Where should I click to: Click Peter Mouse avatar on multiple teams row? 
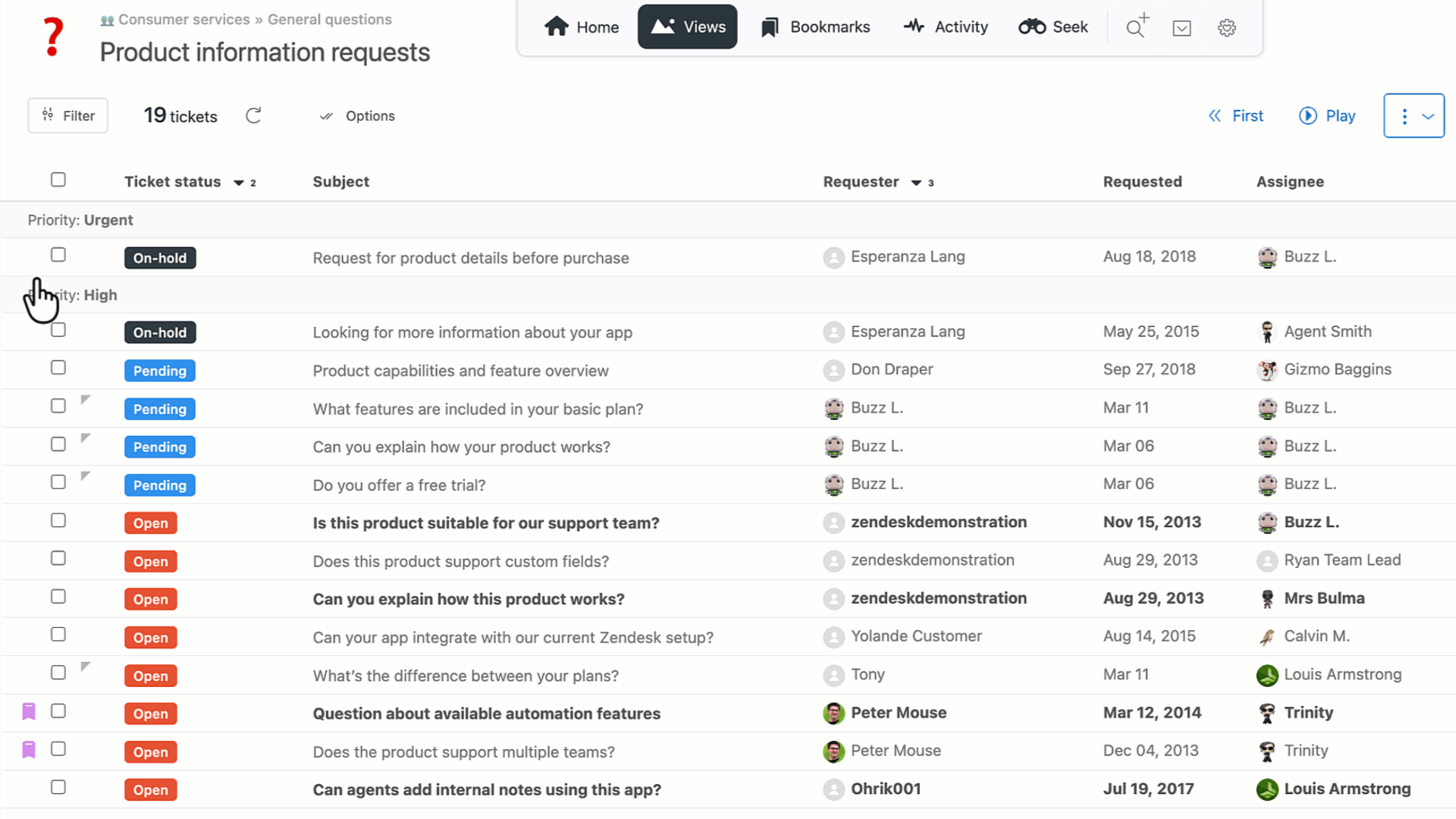click(x=833, y=751)
